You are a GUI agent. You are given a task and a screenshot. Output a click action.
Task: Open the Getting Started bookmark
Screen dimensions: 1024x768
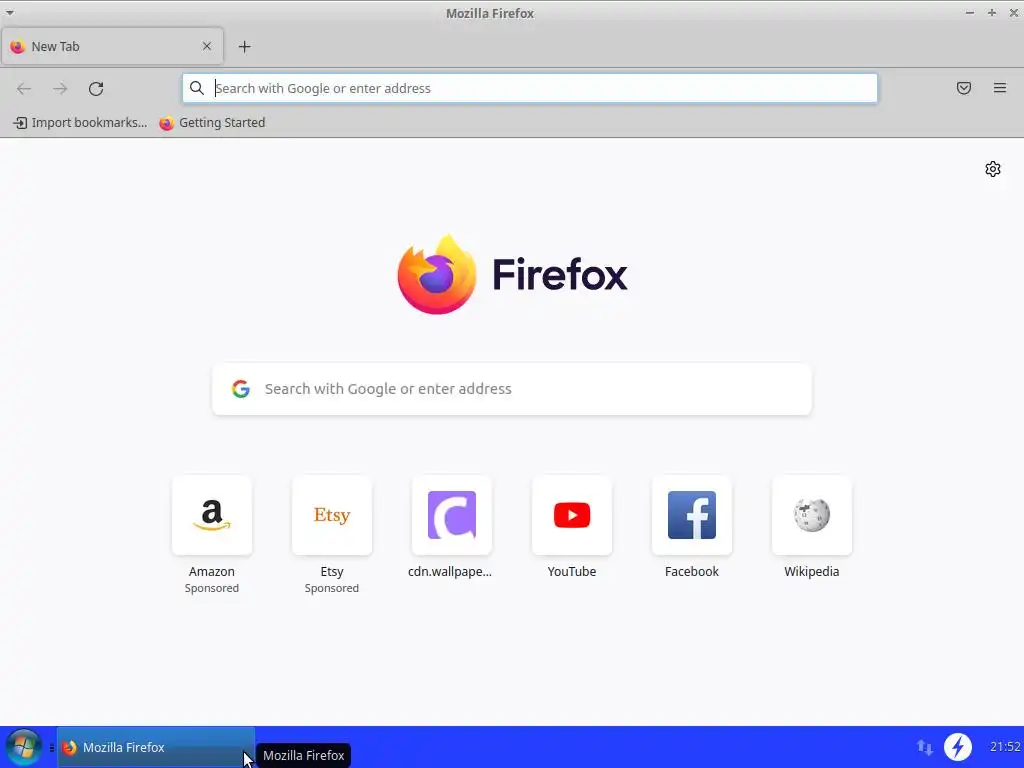pos(212,123)
